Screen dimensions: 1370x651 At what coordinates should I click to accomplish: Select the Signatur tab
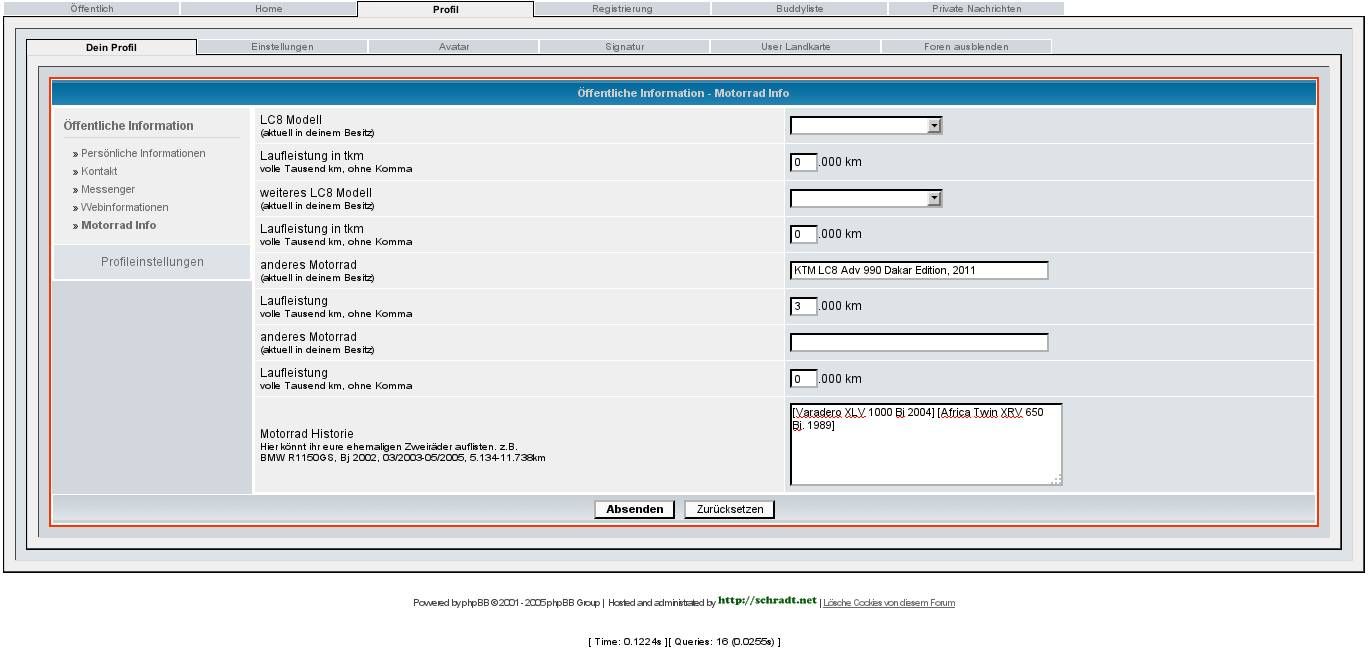pyautogui.click(x=624, y=47)
